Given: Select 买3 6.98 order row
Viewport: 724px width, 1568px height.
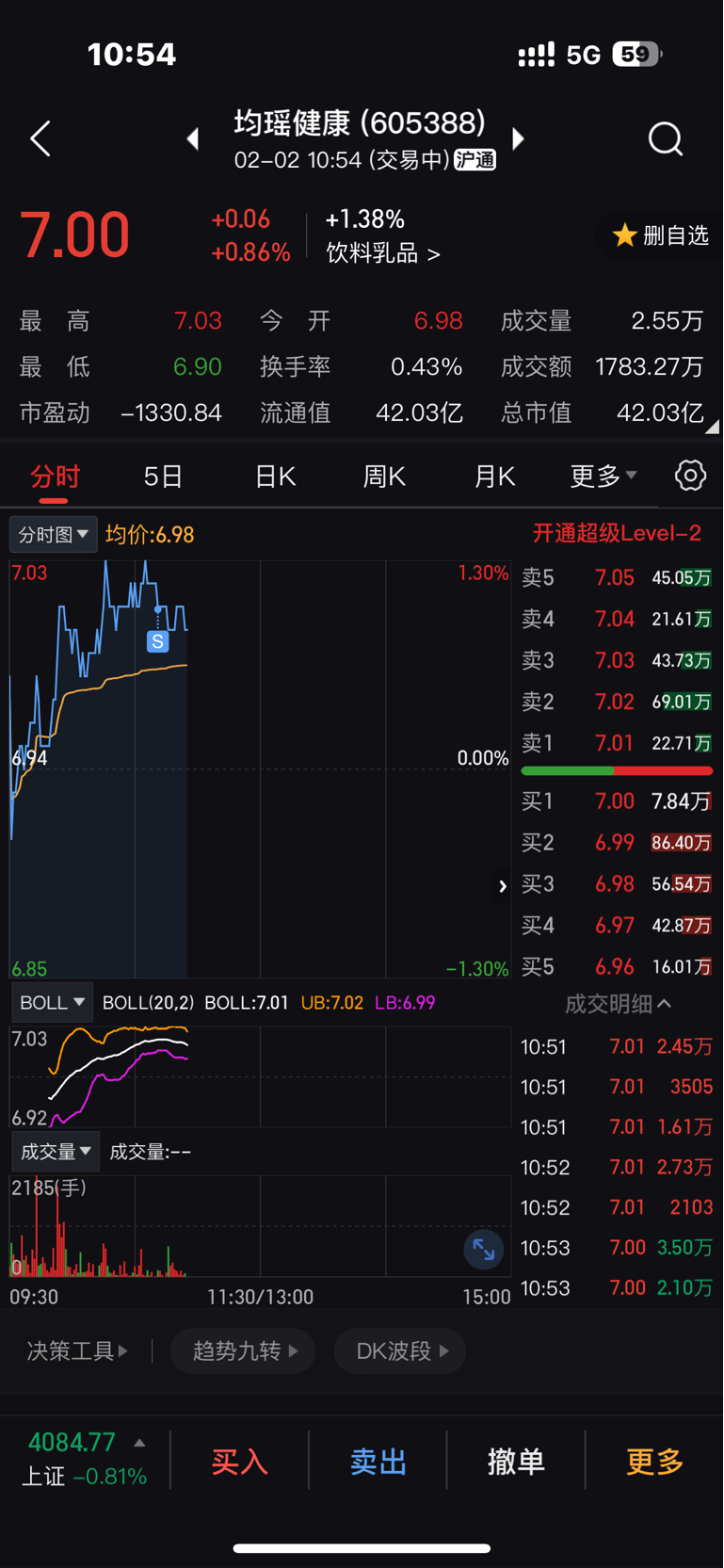Looking at the screenshot, I should (618, 884).
